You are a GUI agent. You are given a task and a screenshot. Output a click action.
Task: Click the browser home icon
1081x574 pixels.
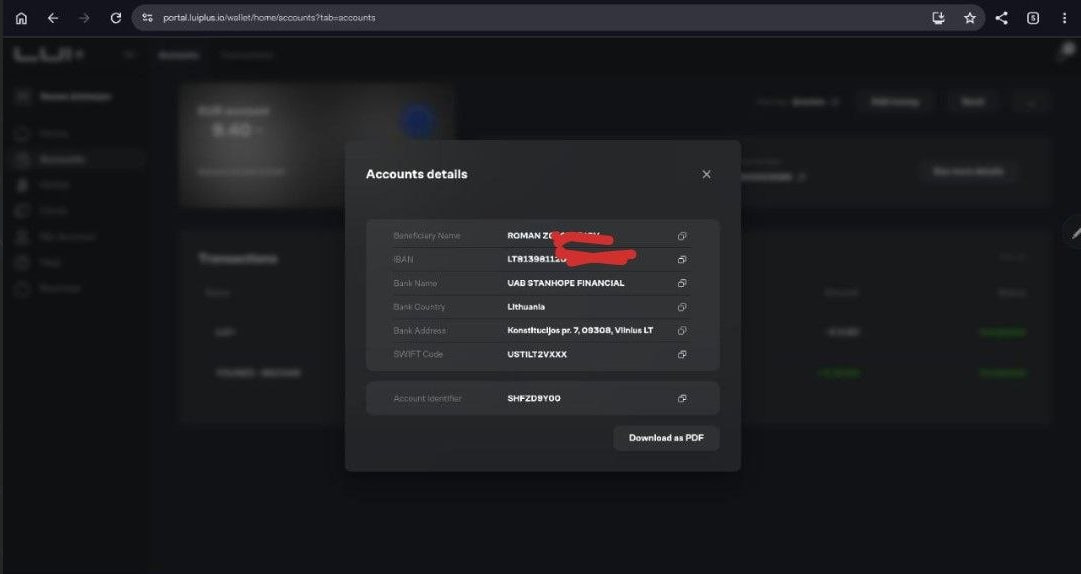(x=21, y=18)
